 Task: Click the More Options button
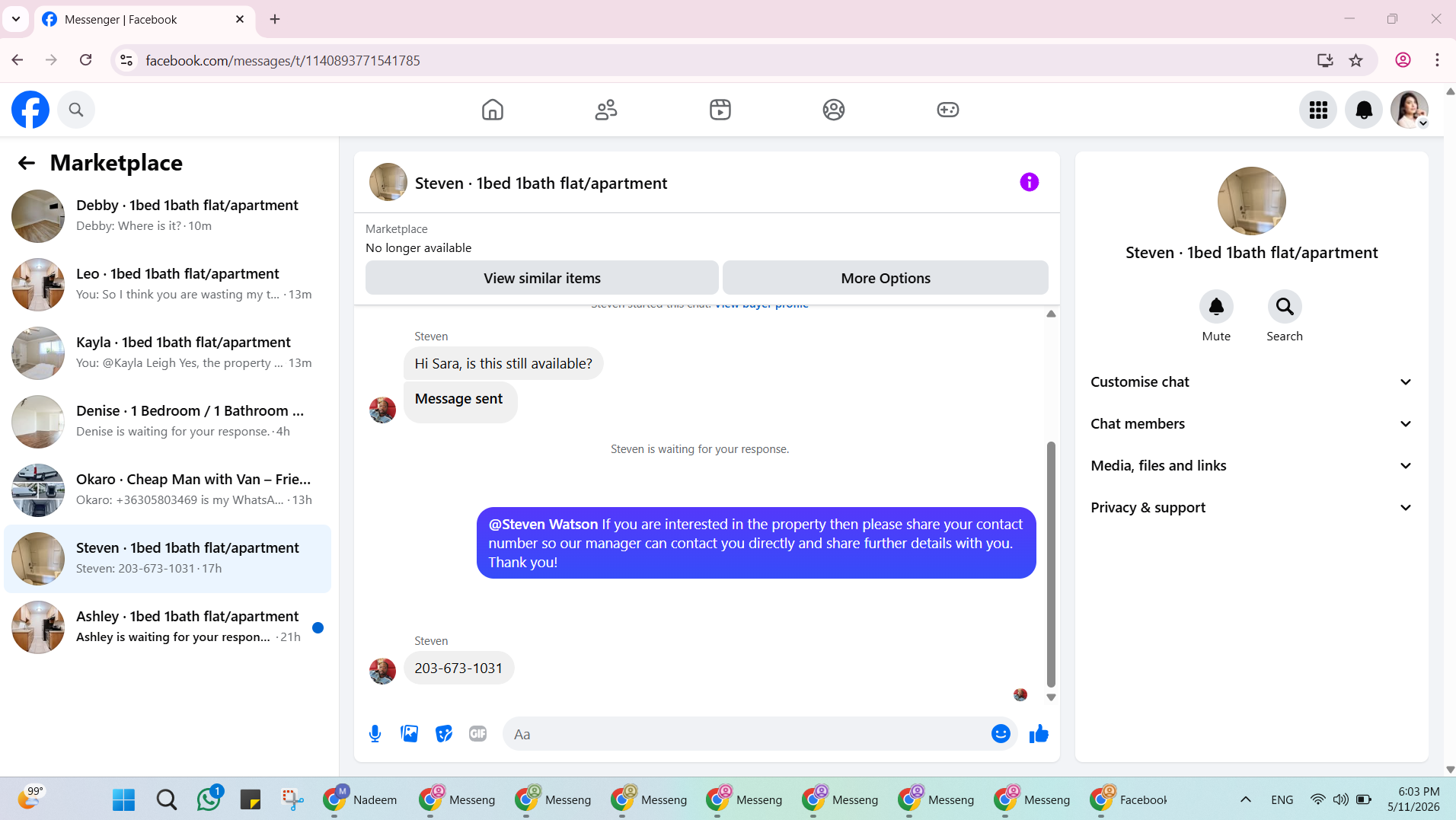[886, 279]
